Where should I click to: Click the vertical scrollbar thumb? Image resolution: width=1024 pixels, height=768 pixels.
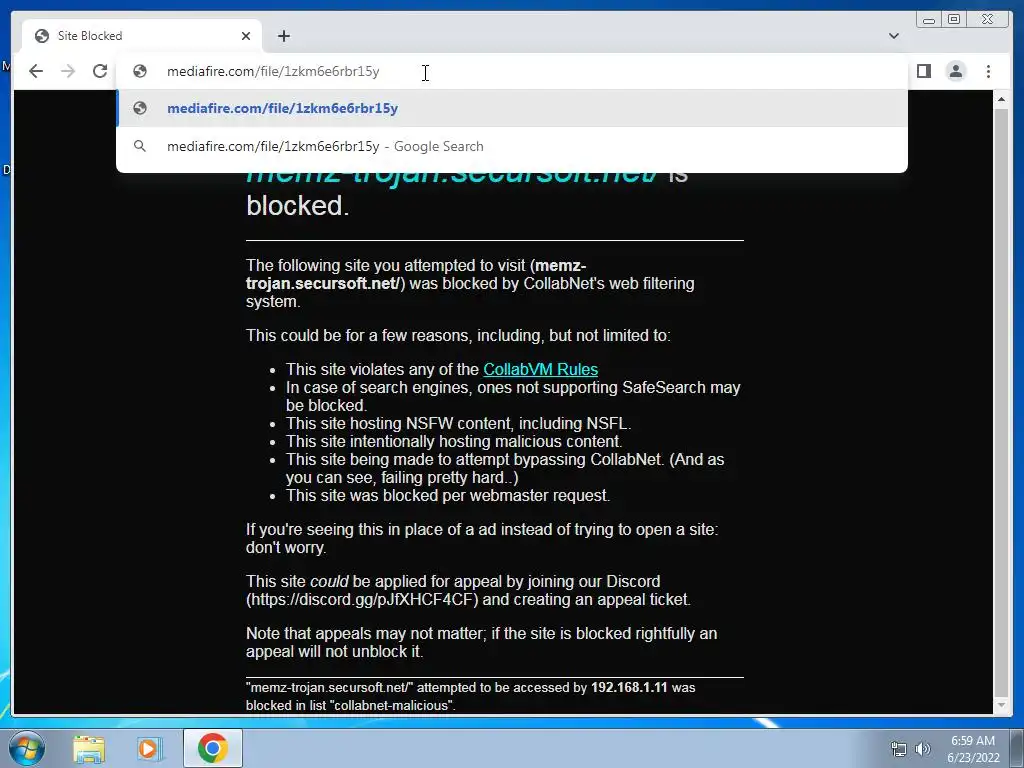pos(1001,402)
